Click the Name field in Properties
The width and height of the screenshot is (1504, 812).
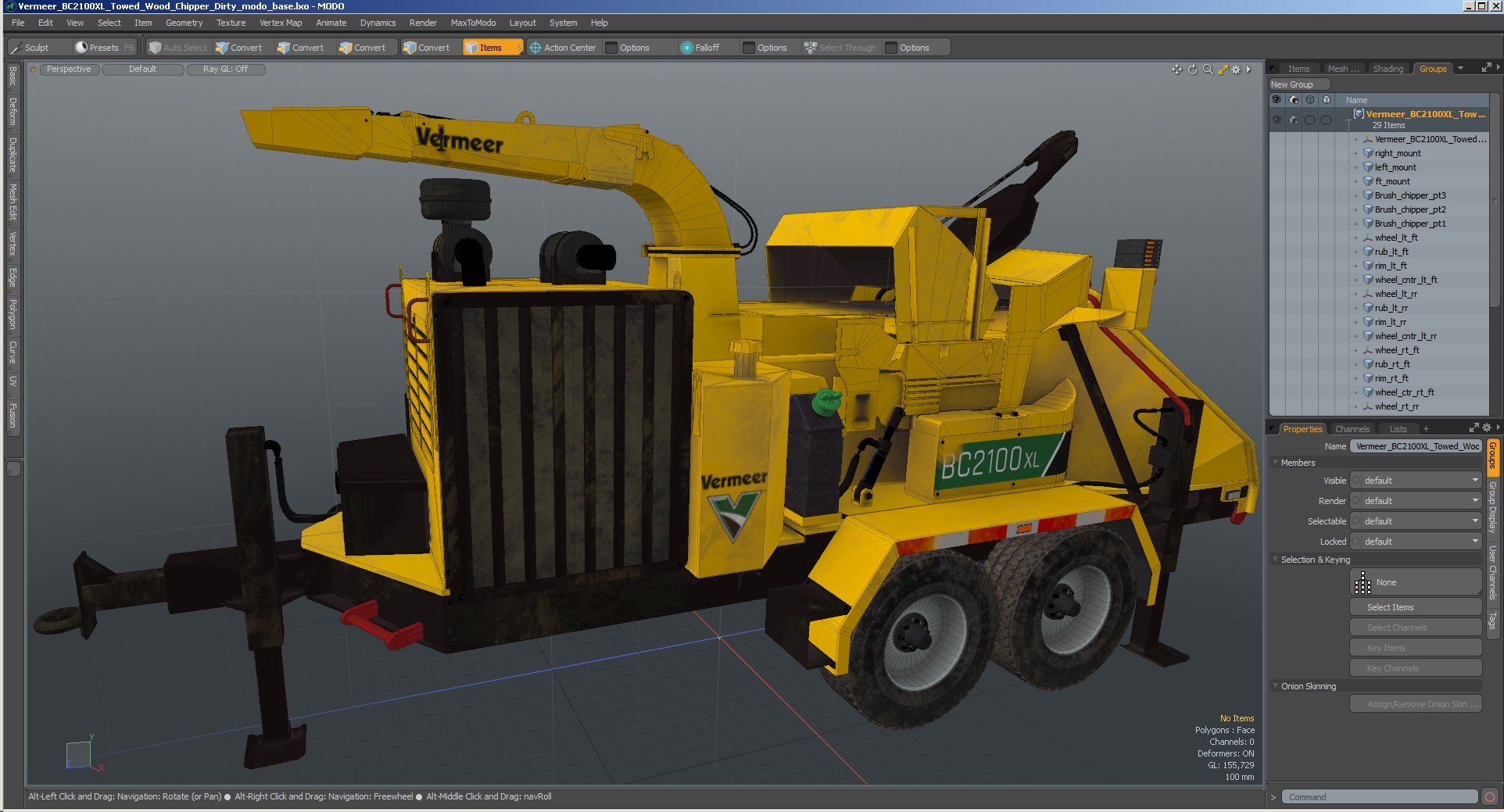1416,446
